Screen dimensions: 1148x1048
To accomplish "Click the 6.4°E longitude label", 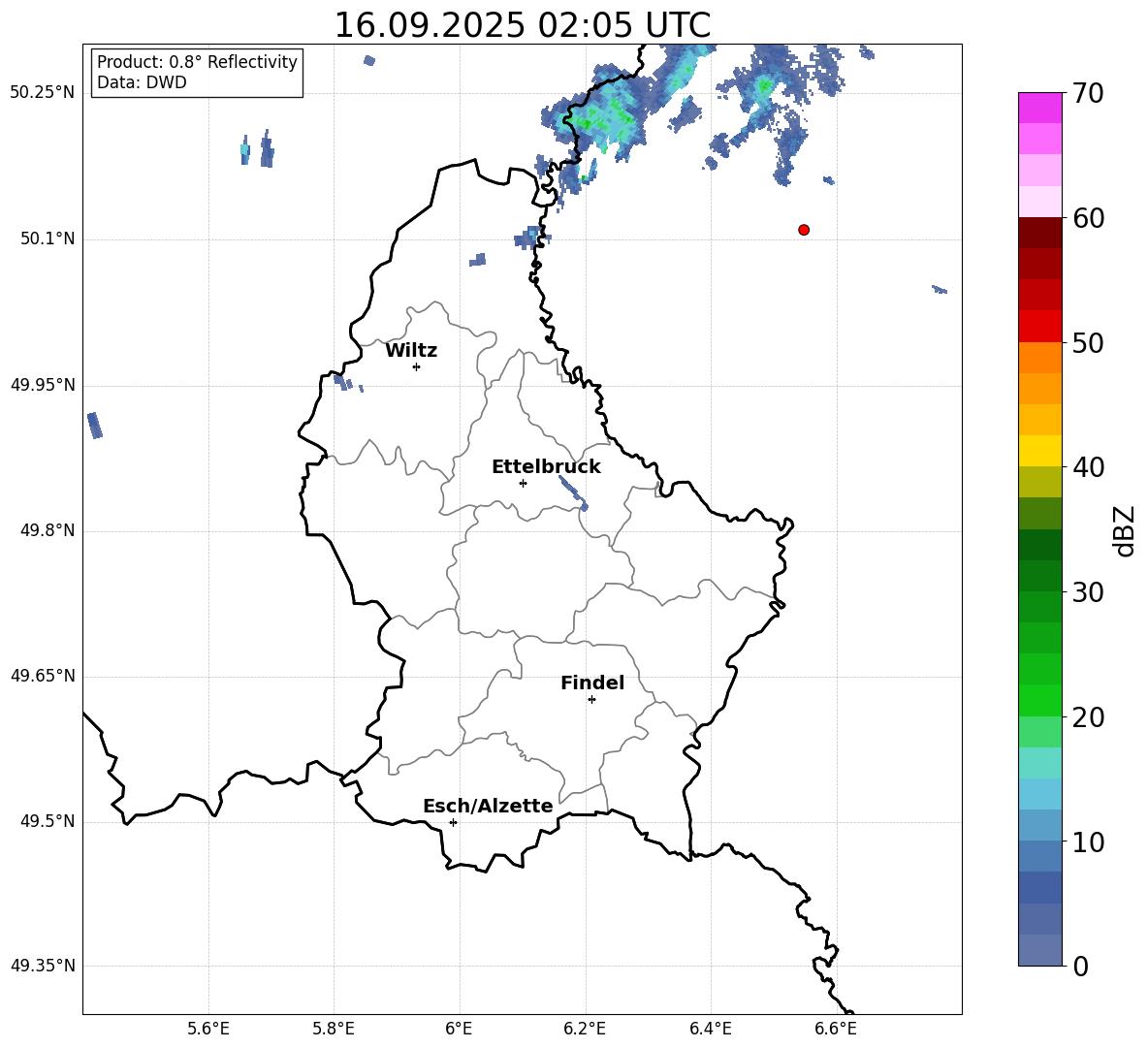I will click(x=710, y=1029).
